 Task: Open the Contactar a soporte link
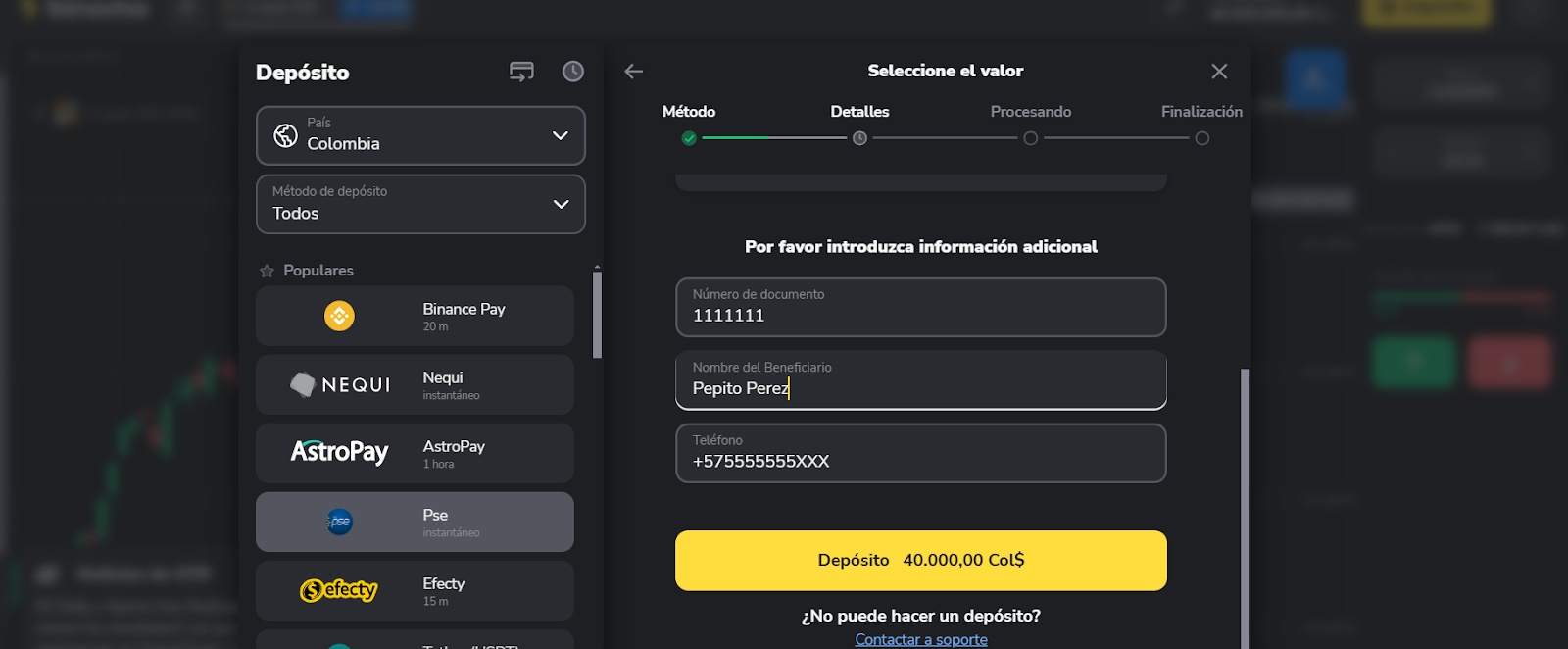point(920,639)
